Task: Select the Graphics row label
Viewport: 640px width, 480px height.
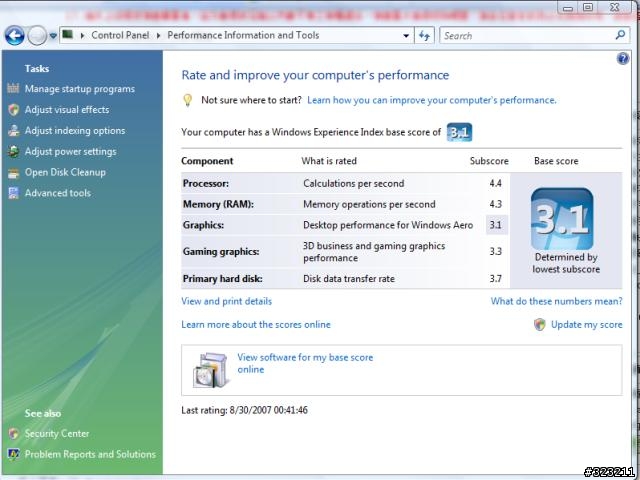Action: pyautogui.click(x=203, y=225)
